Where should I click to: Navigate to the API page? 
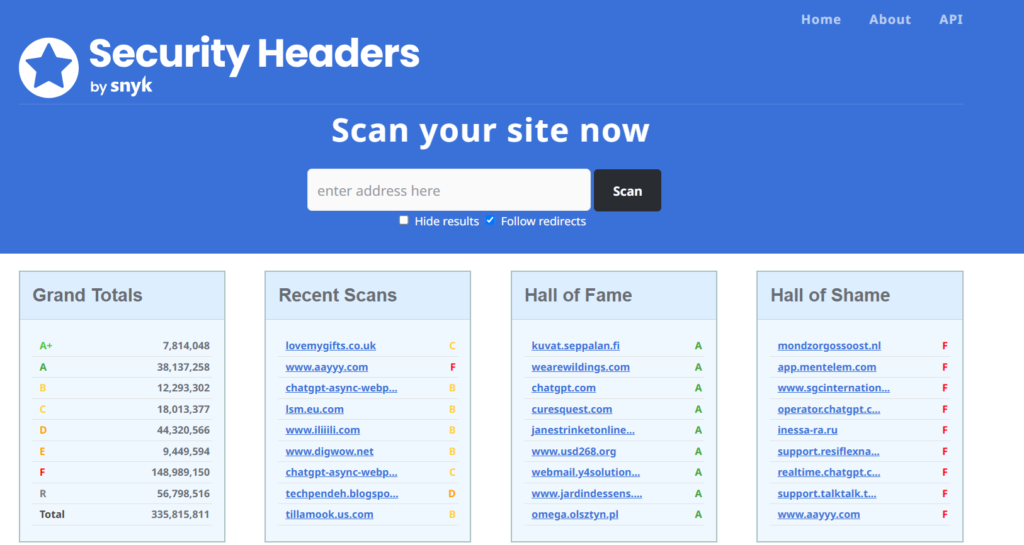click(x=951, y=20)
